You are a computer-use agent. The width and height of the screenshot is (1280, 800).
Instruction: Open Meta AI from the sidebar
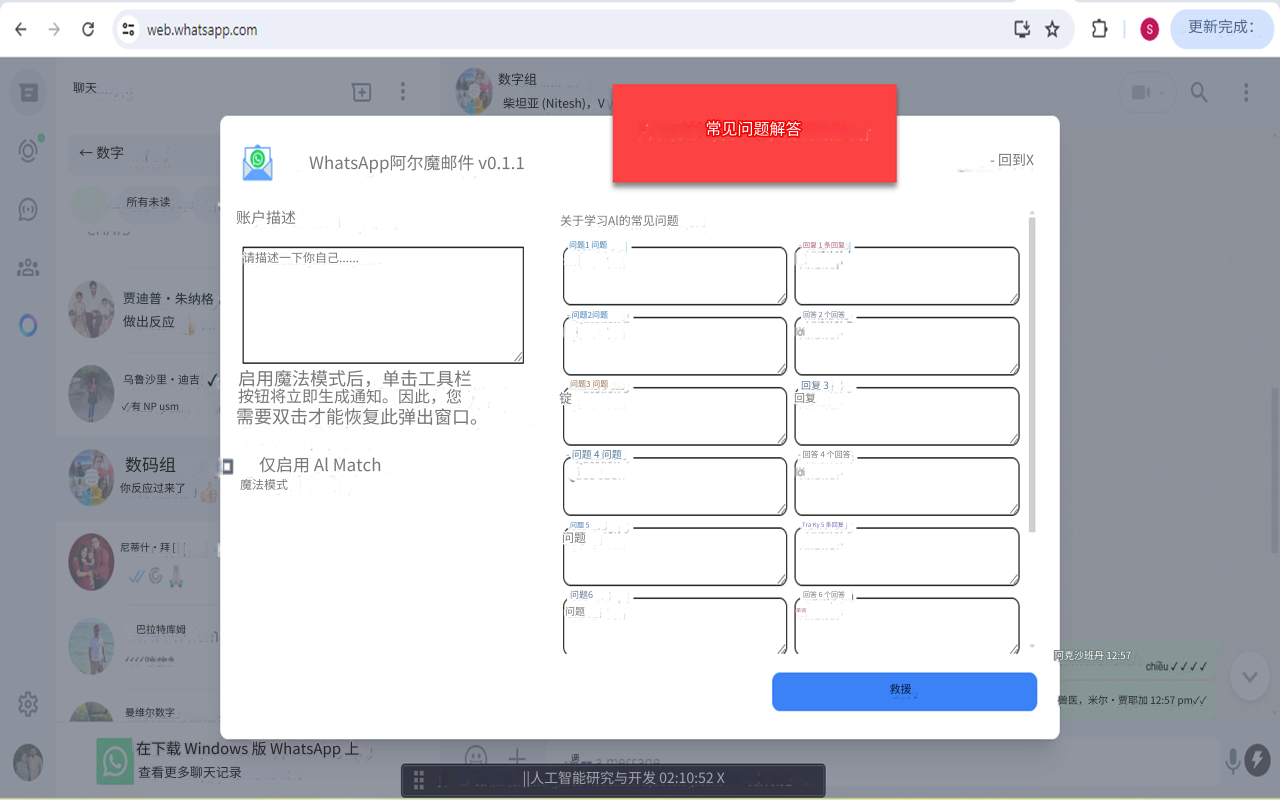click(28, 323)
